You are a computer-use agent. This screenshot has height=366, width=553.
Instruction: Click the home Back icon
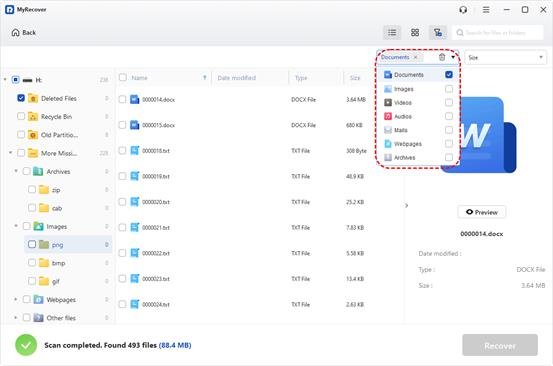click(15, 33)
